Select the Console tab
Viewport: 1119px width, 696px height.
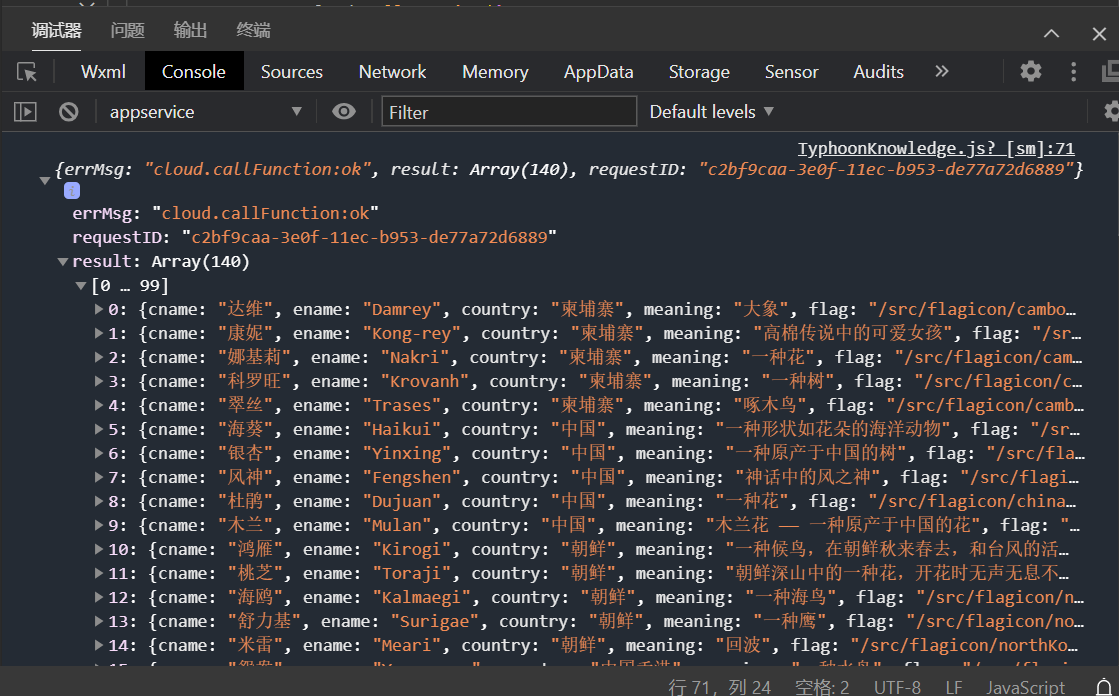[193, 71]
